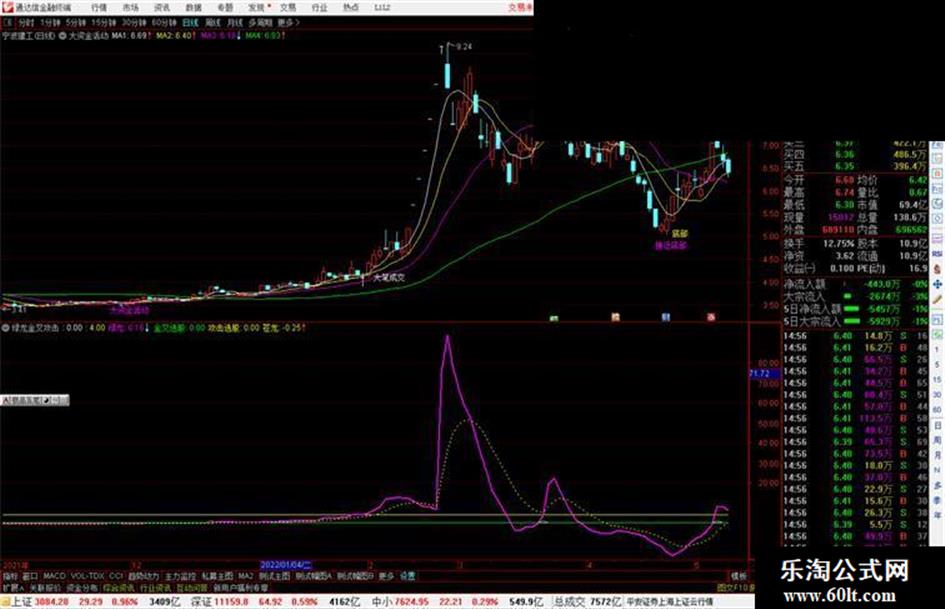
Task: Open the 综合资讯 tab
Action: tap(119, 587)
